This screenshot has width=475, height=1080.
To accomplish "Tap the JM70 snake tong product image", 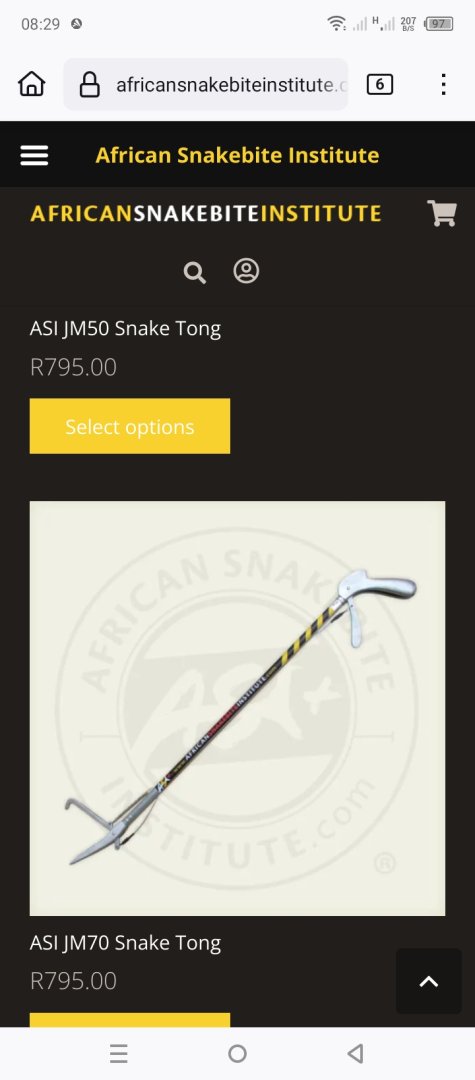I will pos(238,709).
